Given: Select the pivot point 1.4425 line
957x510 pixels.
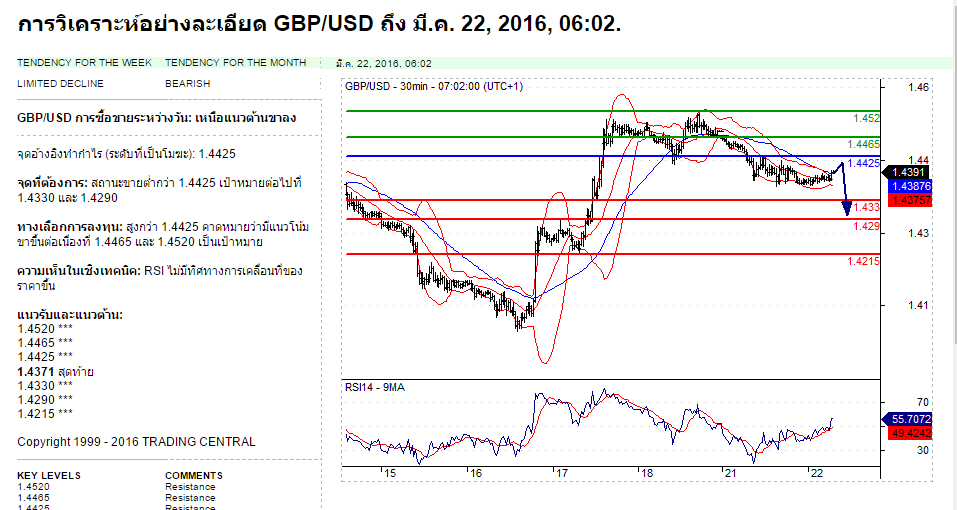Looking at the screenshot, I should click(126, 154).
